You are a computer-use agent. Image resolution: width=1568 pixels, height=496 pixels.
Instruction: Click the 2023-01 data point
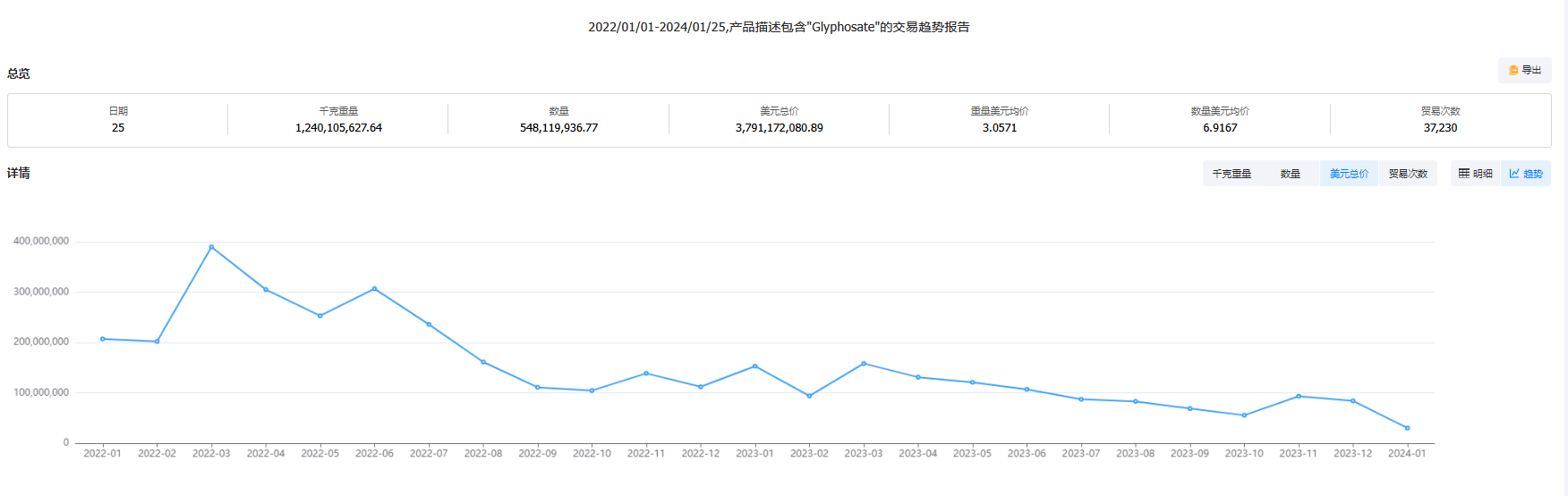pos(755,366)
